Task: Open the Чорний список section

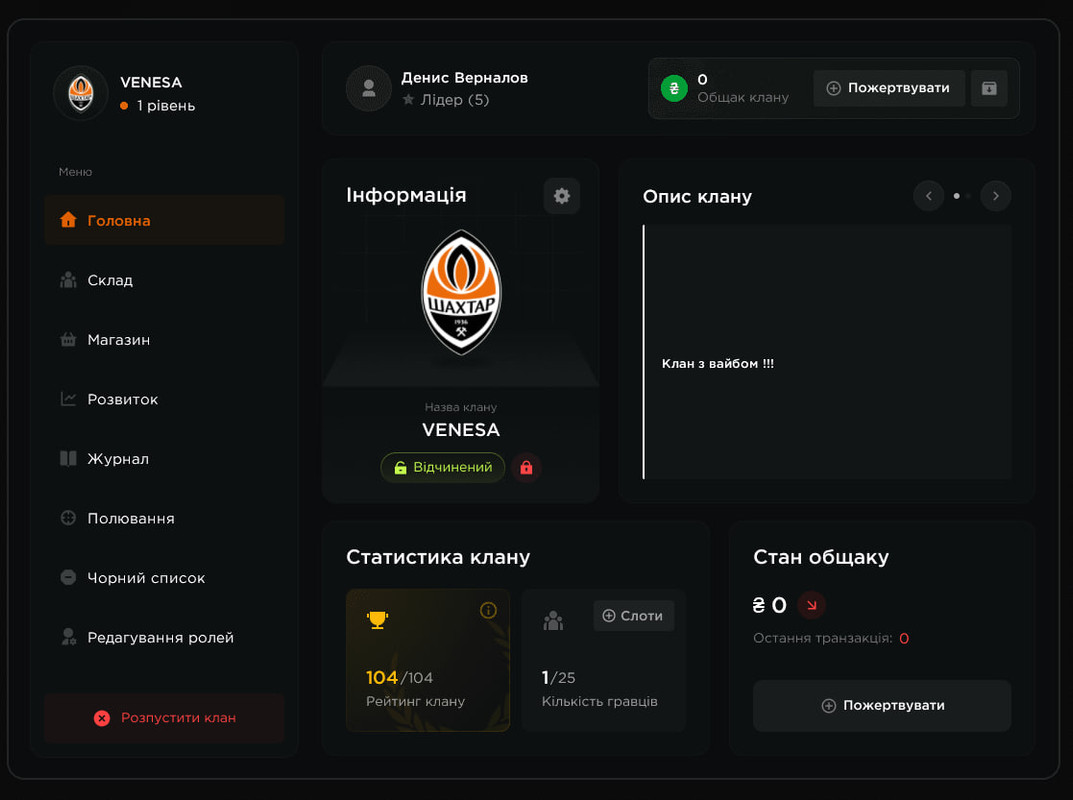Action: pyautogui.click(x=164, y=578)
